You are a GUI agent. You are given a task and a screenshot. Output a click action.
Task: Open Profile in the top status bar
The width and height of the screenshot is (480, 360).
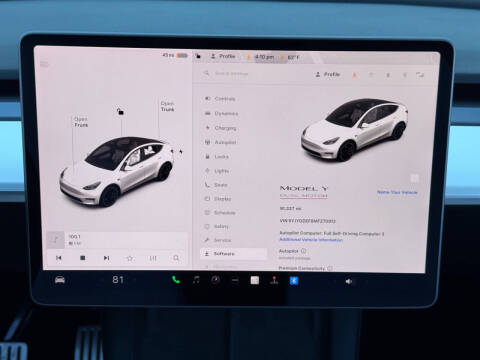pyautogui.click(x=223, y=56)
